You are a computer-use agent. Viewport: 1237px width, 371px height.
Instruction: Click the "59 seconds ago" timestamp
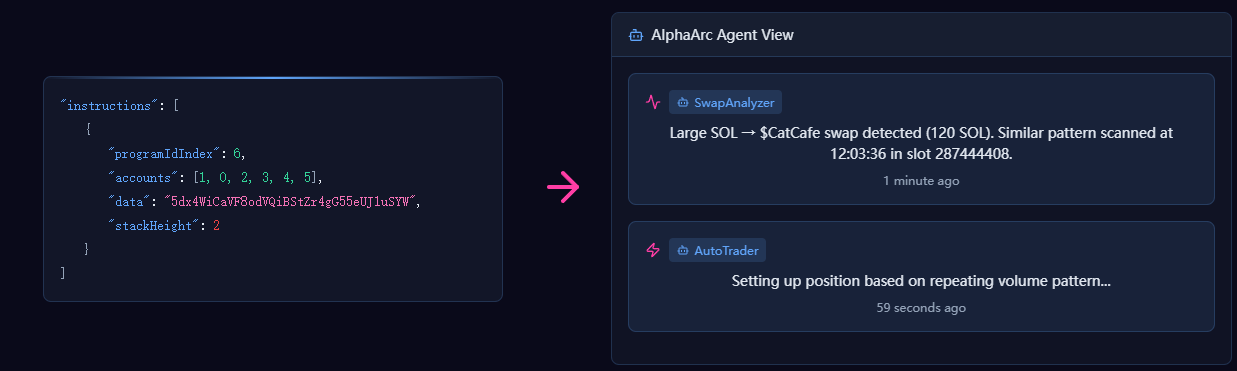coord(921,308)
